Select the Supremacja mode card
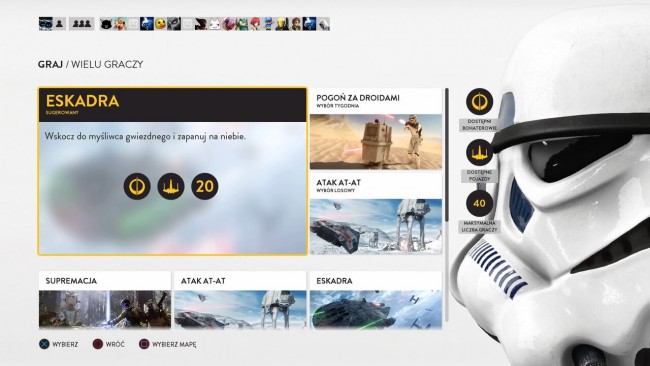The image size is (650, 366). [x=105, y=300]
